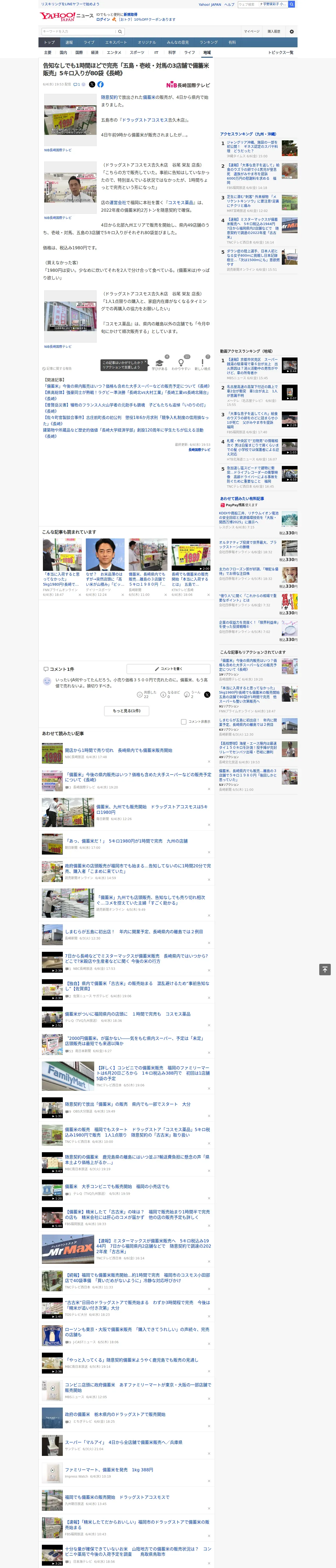The image size is (336, 1568).
Task: Click 長崎国際テレビ source link below article
Action: click(x=199, y=450)
